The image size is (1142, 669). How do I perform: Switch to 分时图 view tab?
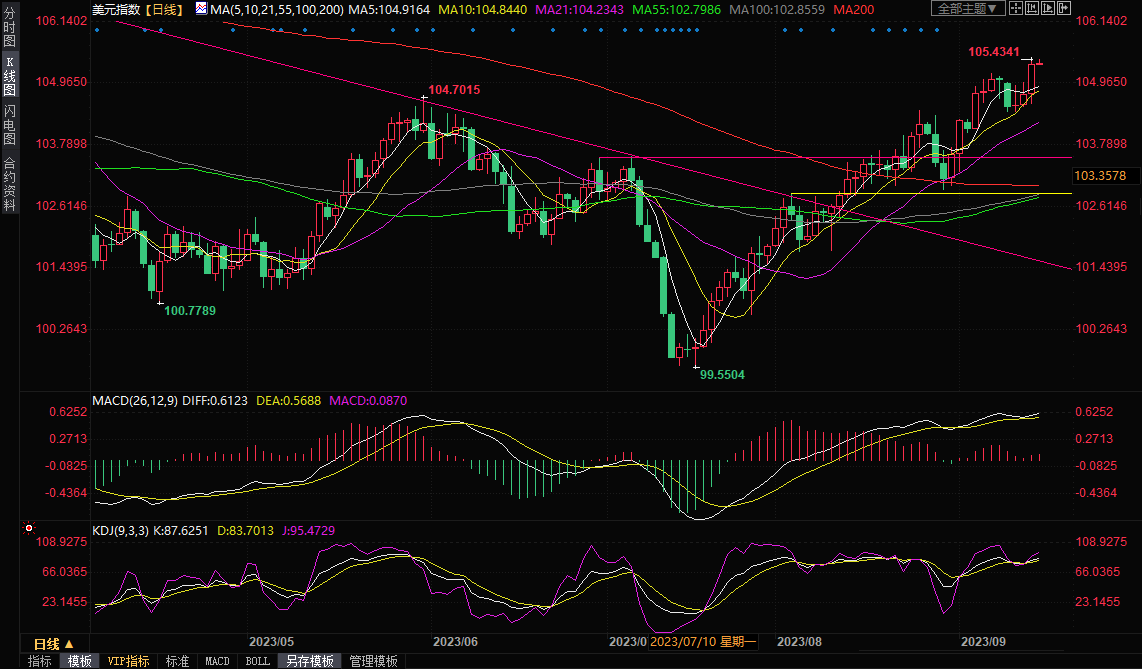tap(10, 27)
